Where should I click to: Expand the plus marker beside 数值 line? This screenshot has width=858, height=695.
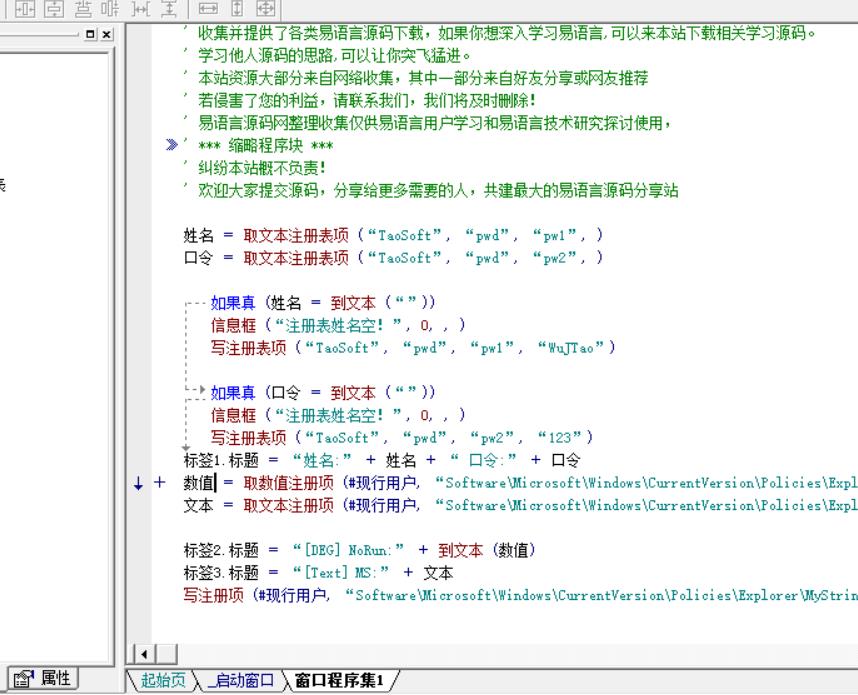click(158, 483)
